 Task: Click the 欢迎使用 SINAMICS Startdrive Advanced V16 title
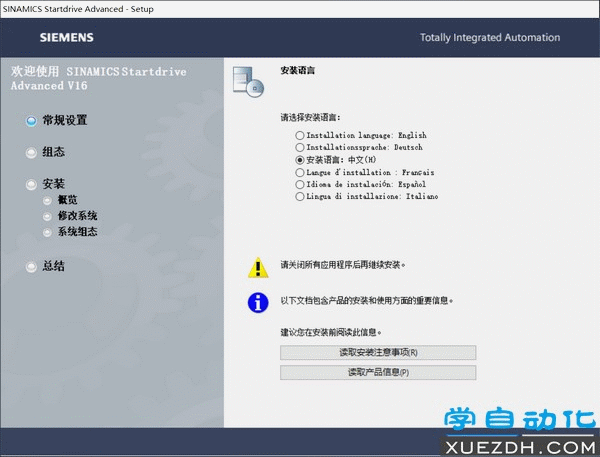click(x=99, y=78)
